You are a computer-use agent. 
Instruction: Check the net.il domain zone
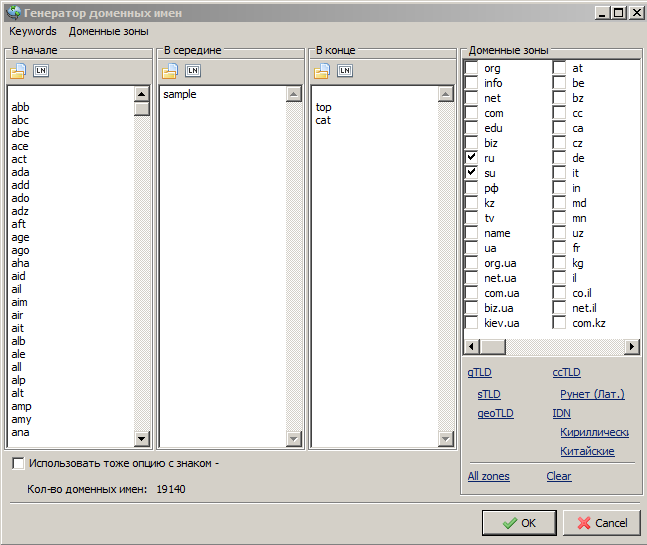pyautogui.click(x=559, y=308)
